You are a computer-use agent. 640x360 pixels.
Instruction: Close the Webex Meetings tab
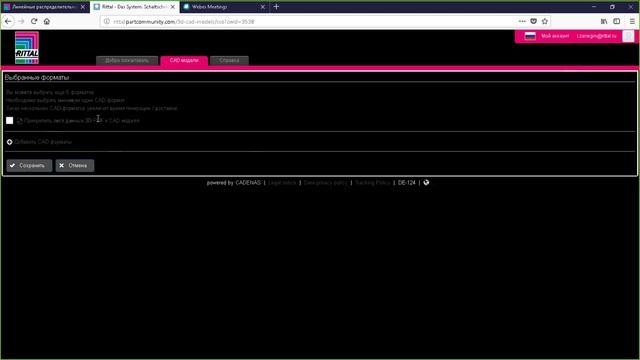[263, 7]
